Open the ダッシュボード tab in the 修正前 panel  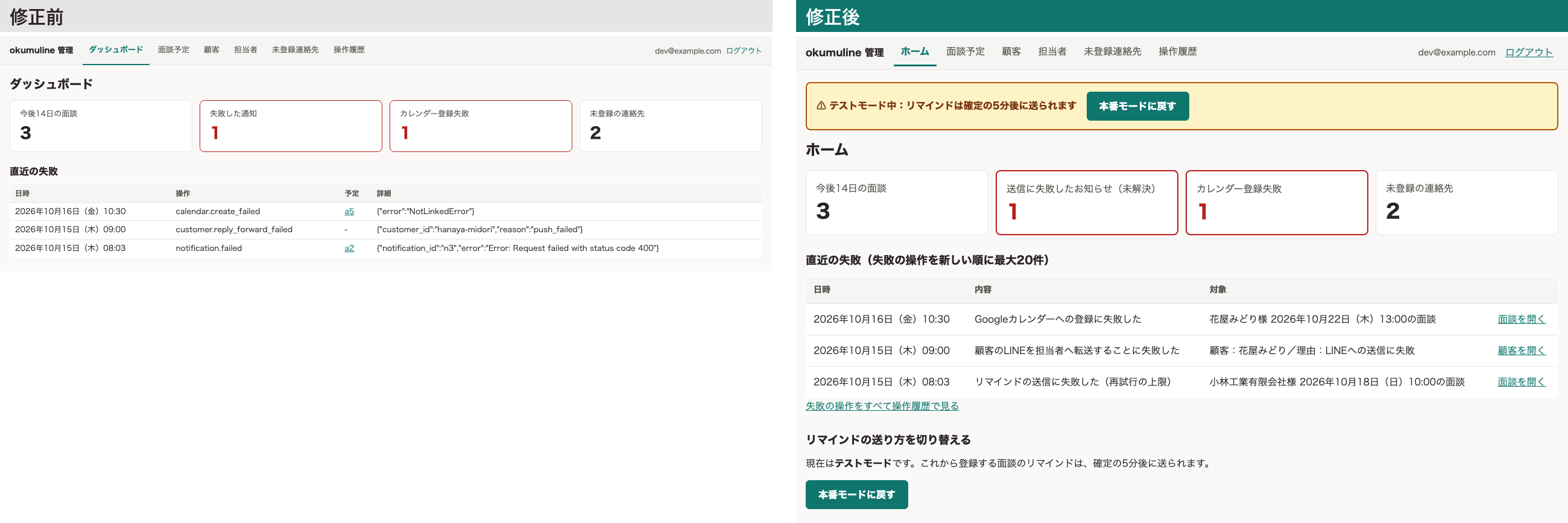pos(116,50)
